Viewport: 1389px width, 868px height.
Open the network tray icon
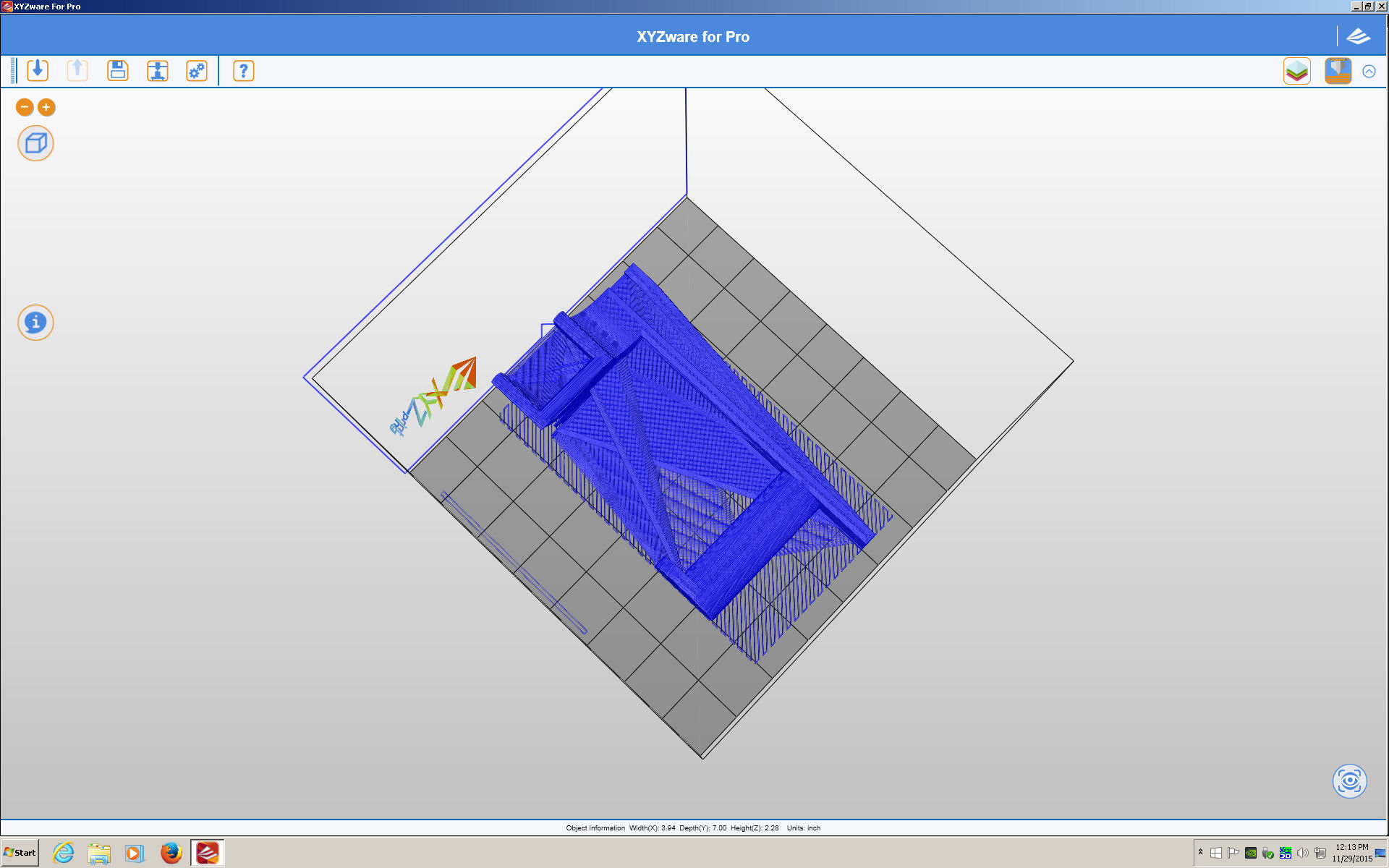click(1320, 853)
